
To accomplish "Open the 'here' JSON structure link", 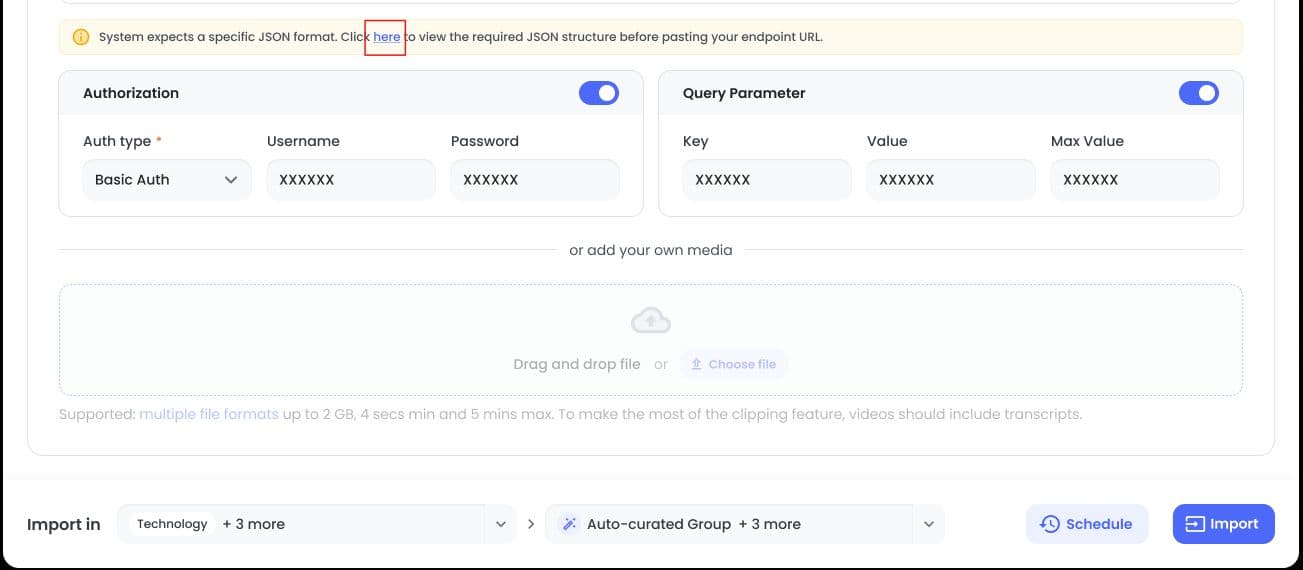I will [387, 37].
